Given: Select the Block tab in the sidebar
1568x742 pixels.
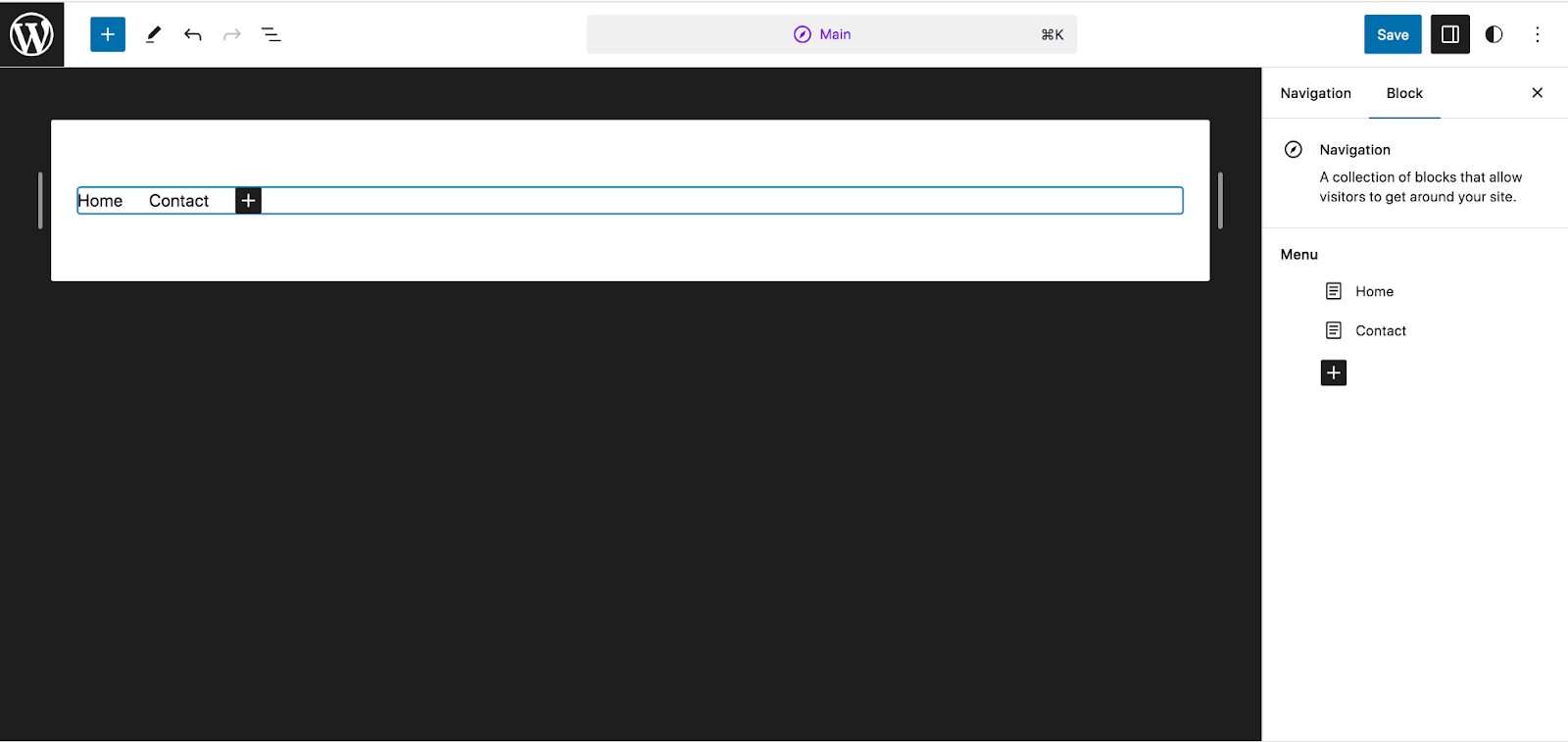Looking at the screenshot, I should pos(1404,93).
